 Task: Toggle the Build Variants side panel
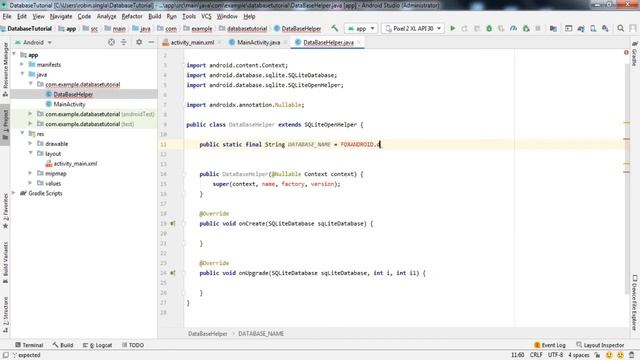pos(5,263)
